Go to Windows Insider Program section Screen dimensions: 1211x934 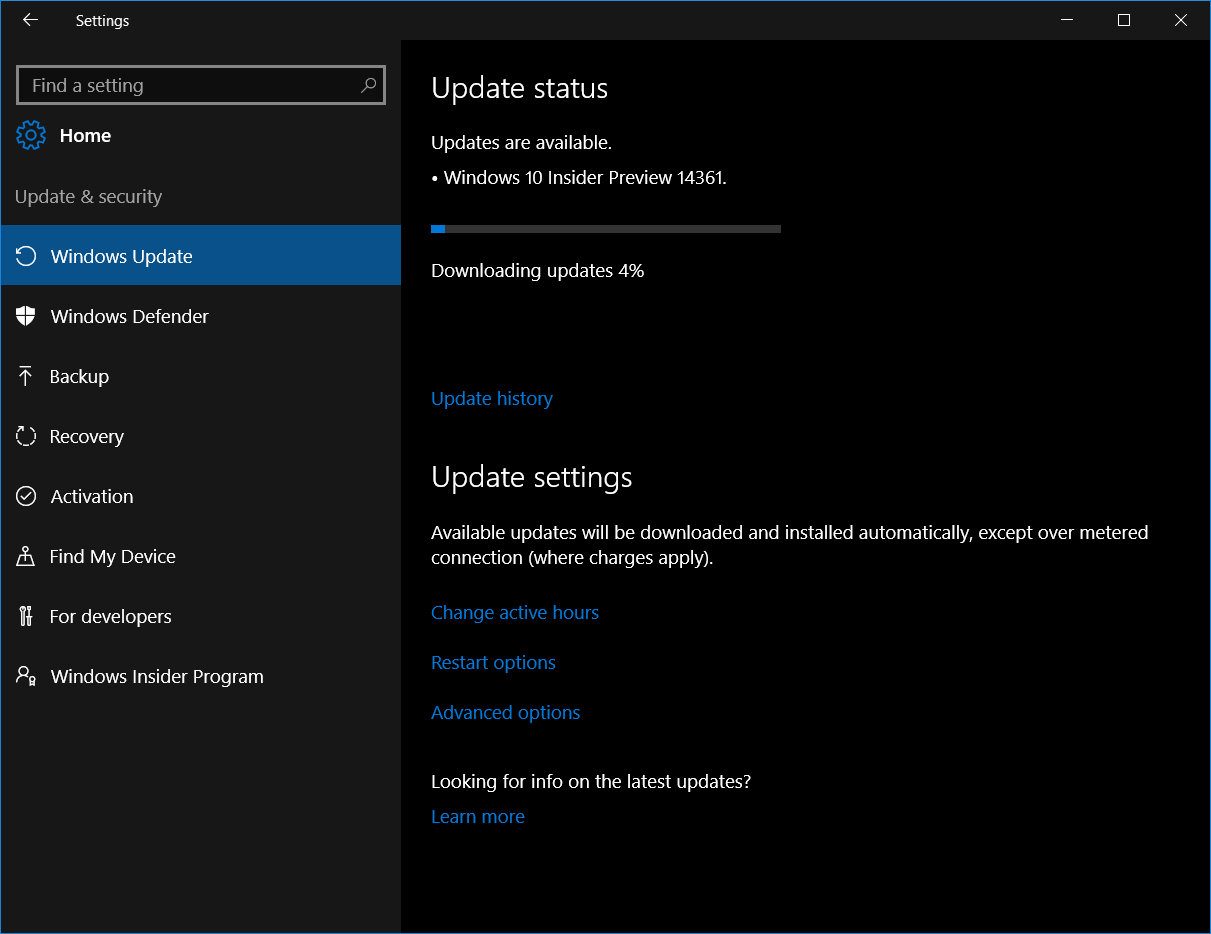157,676
